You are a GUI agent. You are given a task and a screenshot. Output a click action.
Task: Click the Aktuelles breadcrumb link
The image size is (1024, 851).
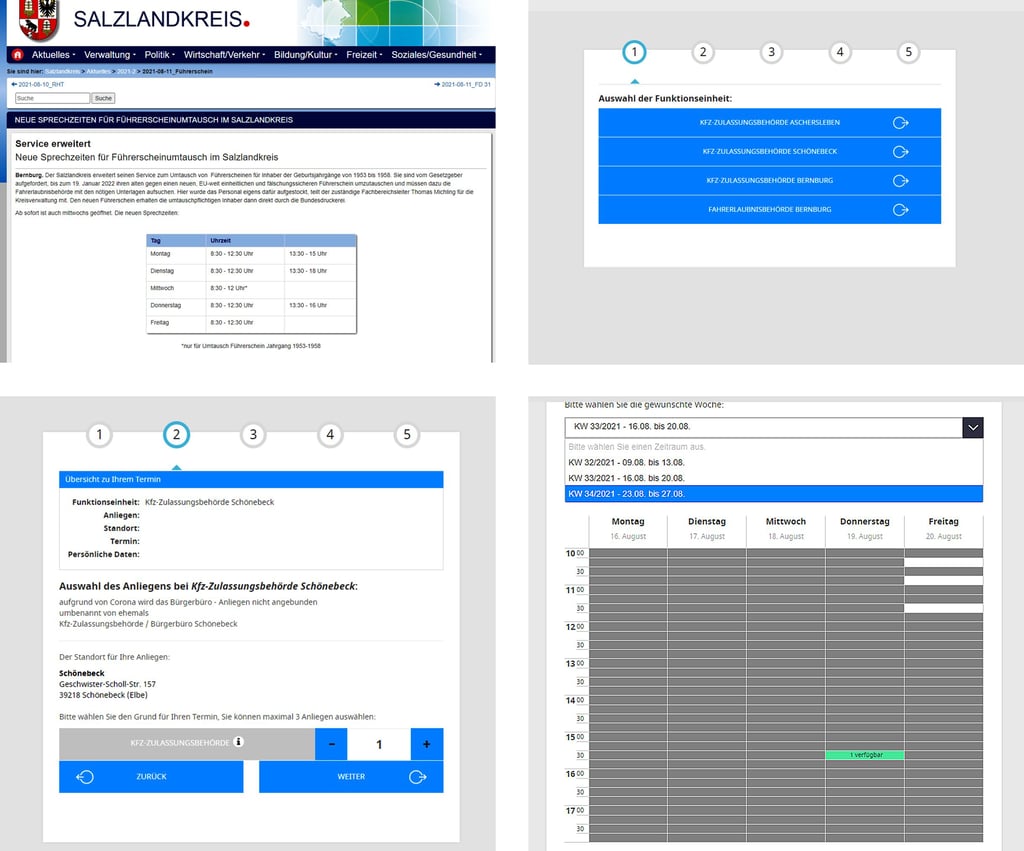[99, 72]
